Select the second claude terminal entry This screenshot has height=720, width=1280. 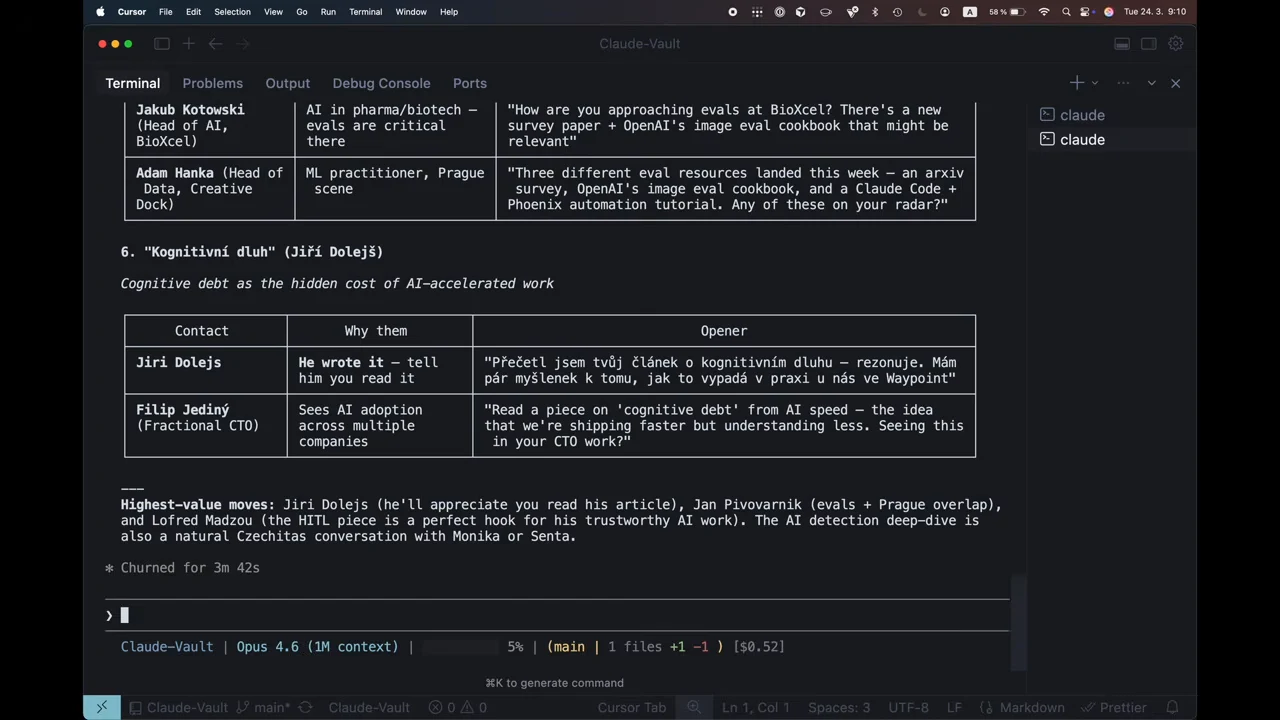(x=1111, y=139)
